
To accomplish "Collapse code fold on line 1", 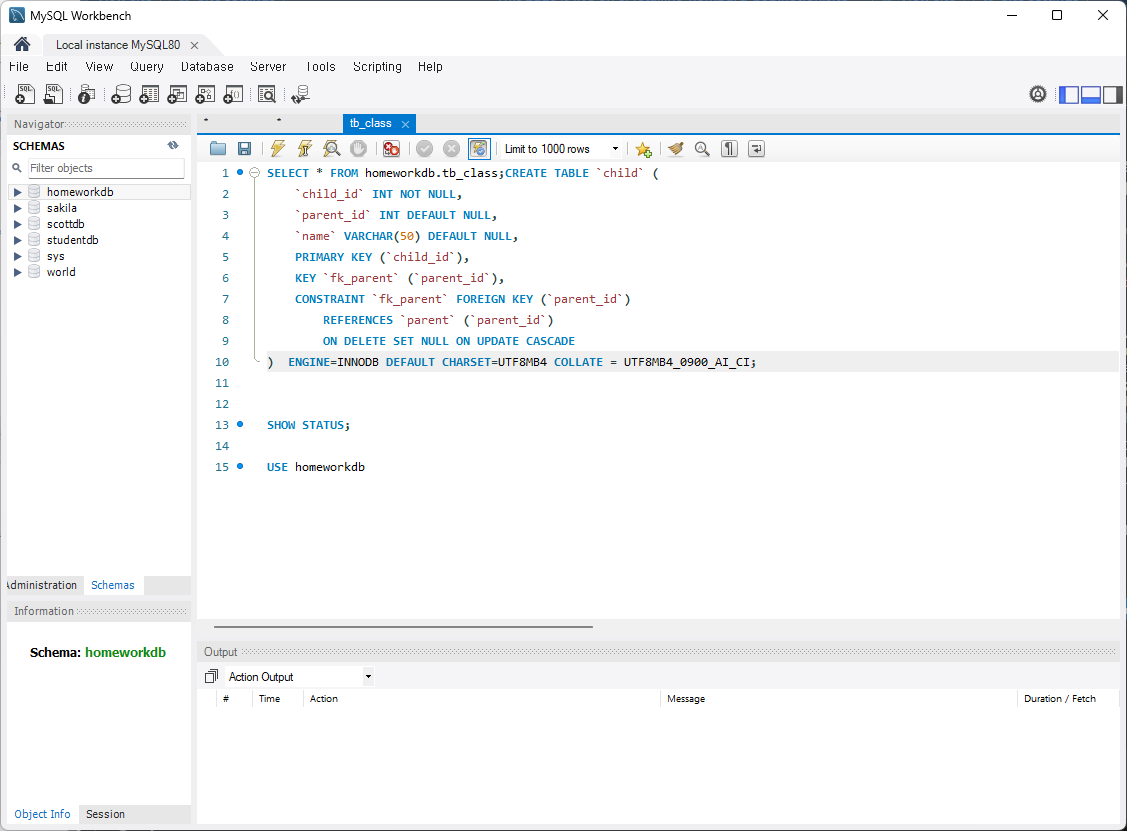I will click(254, 173).
